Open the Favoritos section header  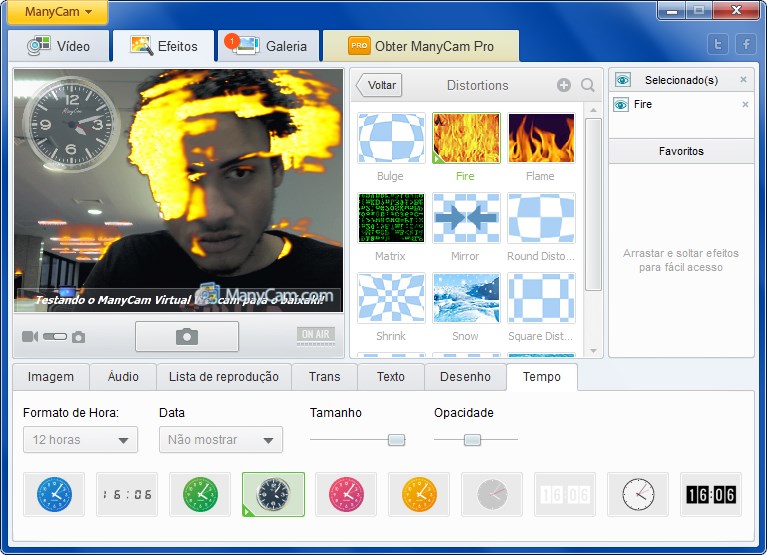[681, 151]
